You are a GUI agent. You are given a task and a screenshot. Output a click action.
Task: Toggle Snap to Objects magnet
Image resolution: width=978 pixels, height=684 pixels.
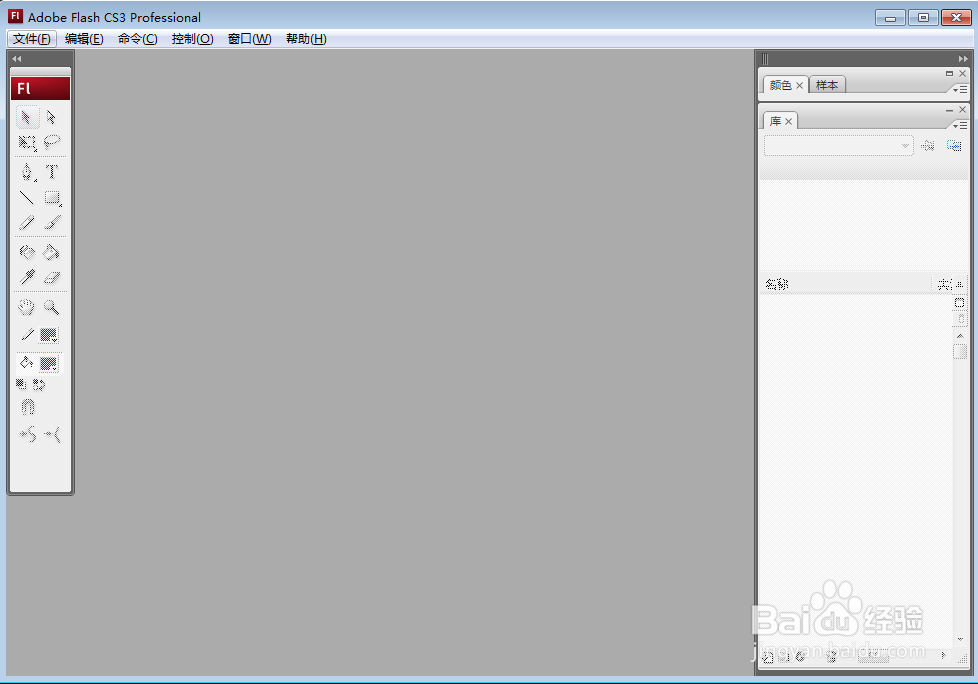click(x=27, y=407)
